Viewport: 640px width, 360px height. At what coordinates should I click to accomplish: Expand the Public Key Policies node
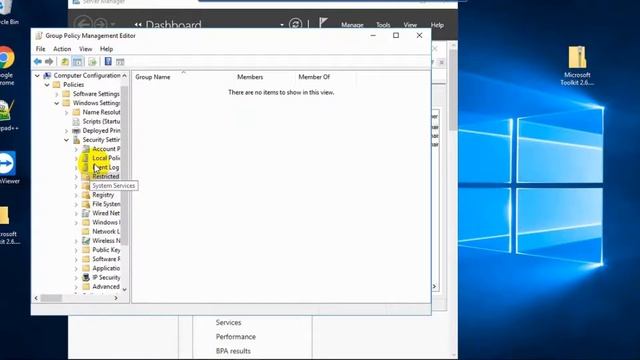76,250
